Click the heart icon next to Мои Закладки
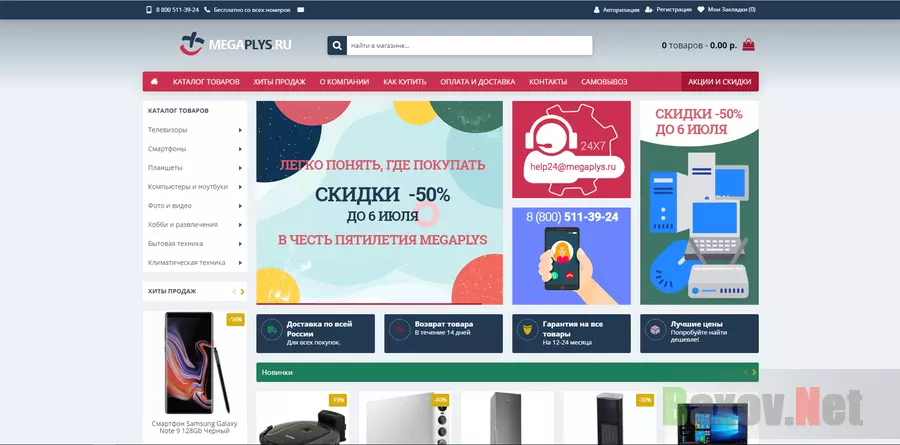900x445 pixels. coord(701,10)
